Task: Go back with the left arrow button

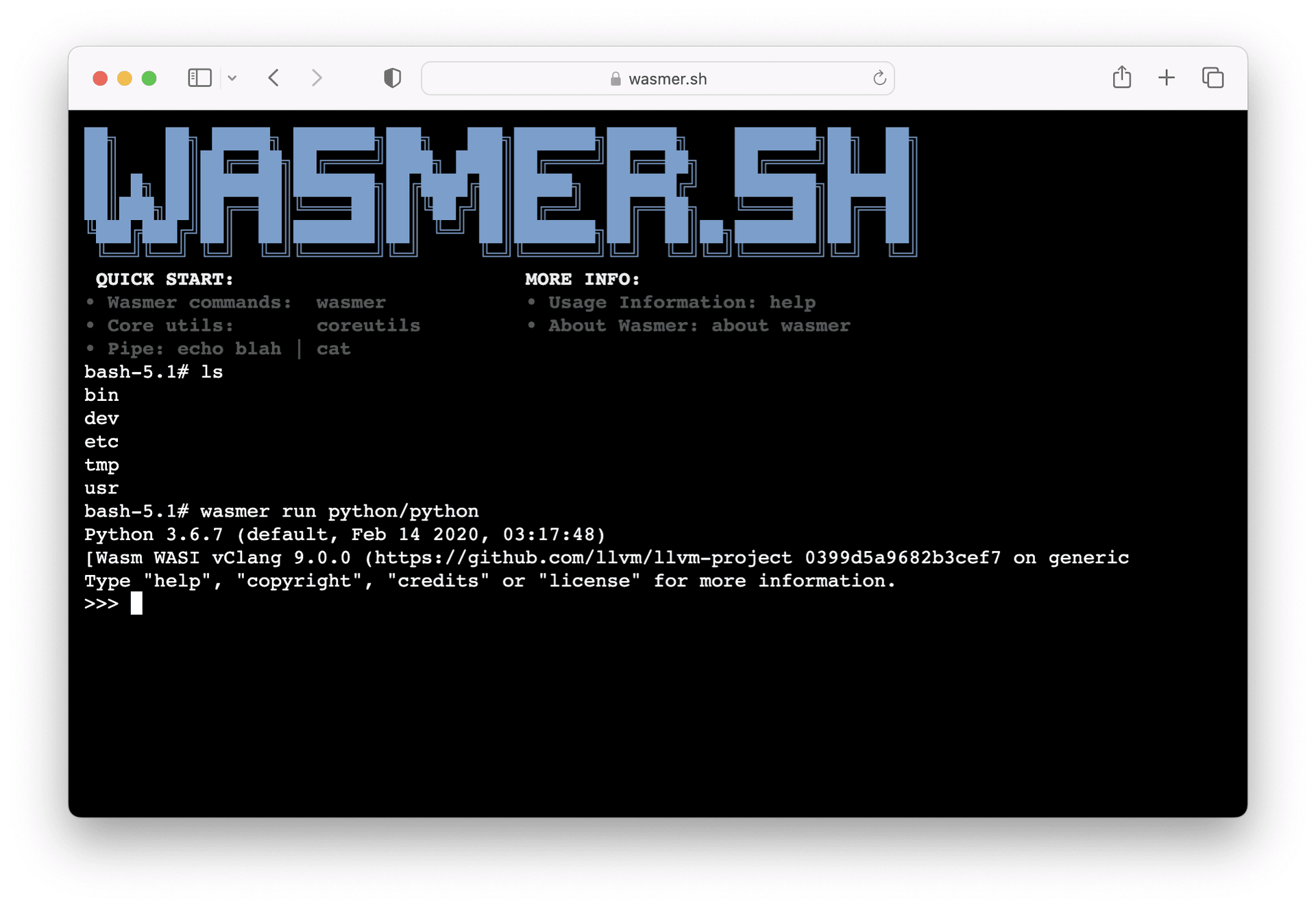Action: pyautogui.click(x=273, y=78)
